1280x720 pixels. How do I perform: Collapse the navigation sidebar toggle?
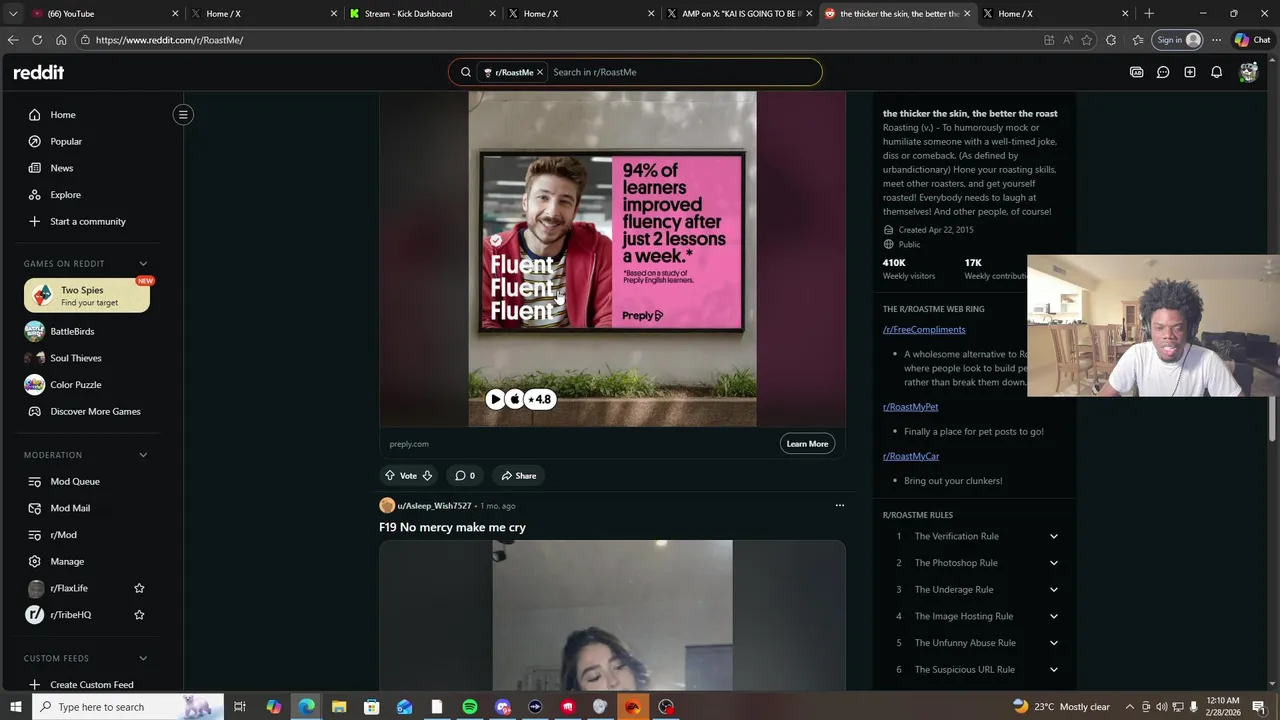[x=183, y=115]
